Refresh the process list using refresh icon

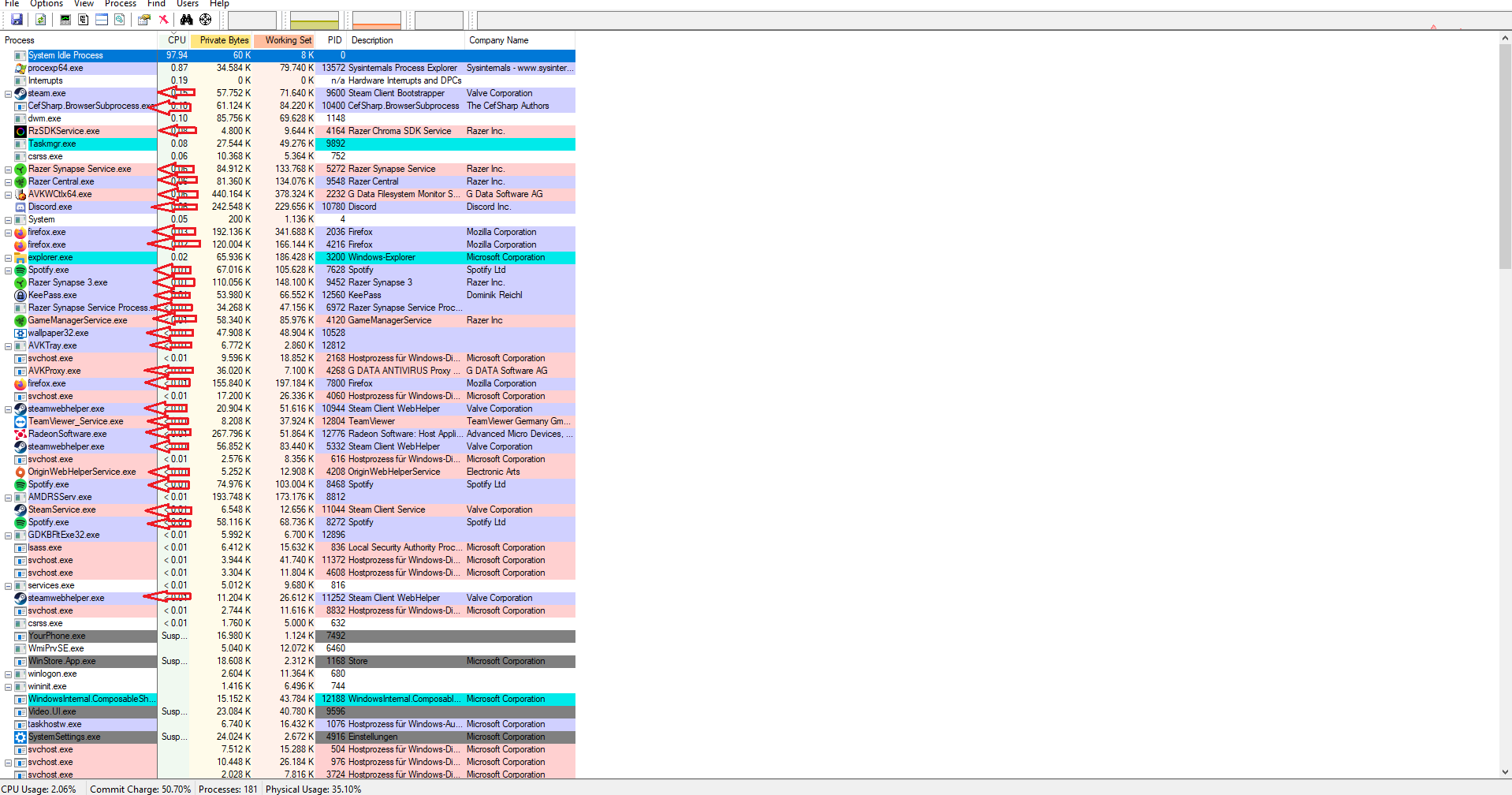tap(41, 20)
